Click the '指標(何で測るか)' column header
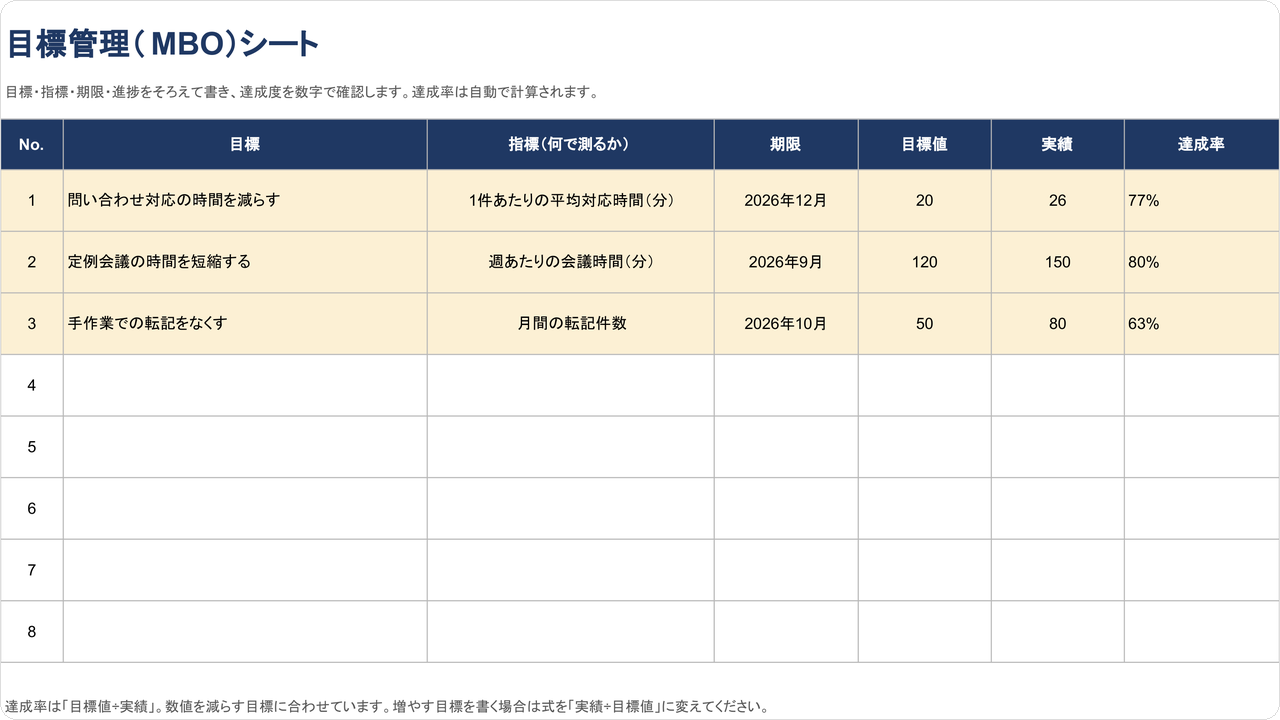The width and height of the screenshot is (1280, 720). pyautogui.click(x=571, y=144)
